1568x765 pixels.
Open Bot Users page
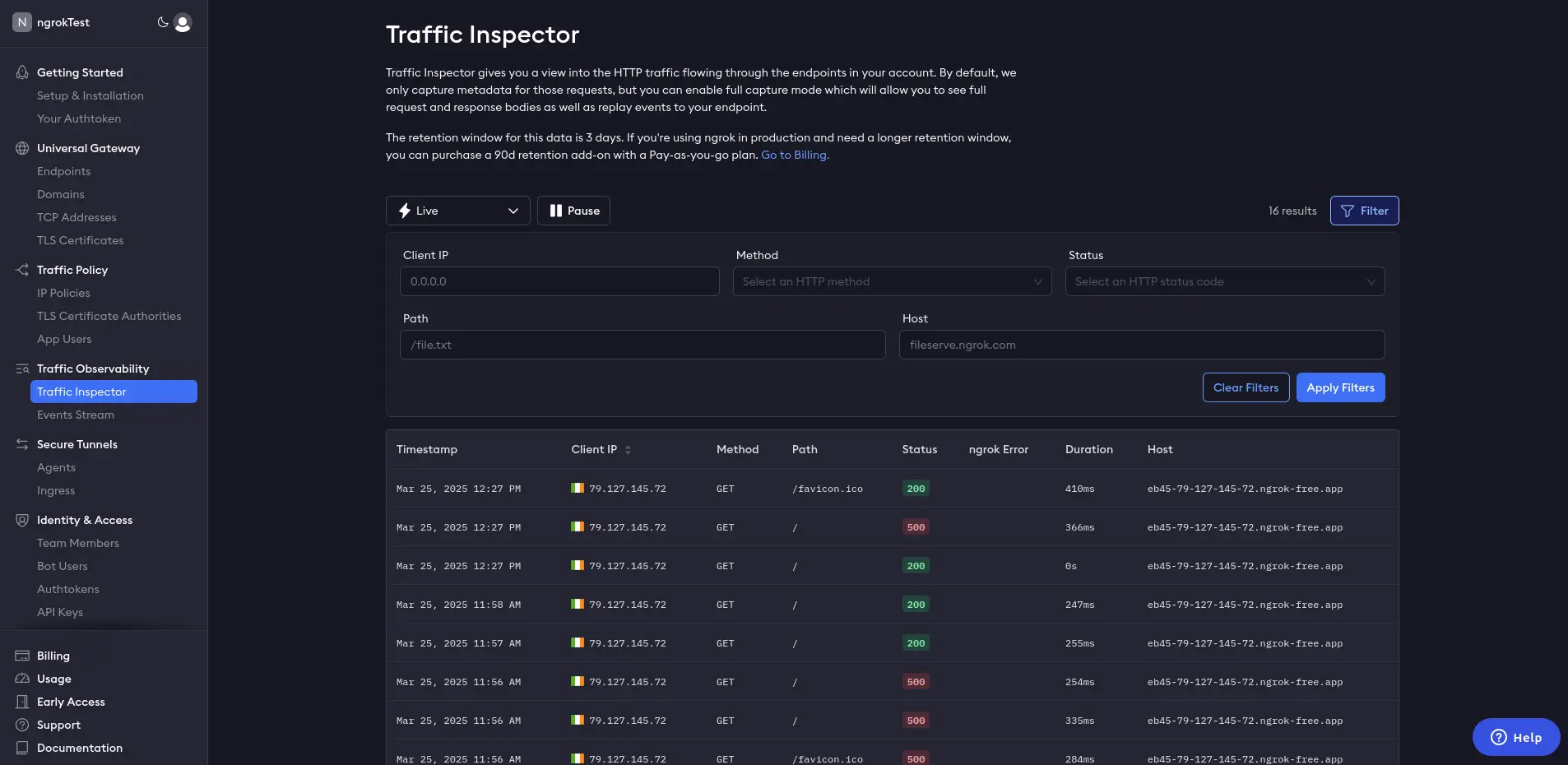pyautogui.click(x=63, y=566)
